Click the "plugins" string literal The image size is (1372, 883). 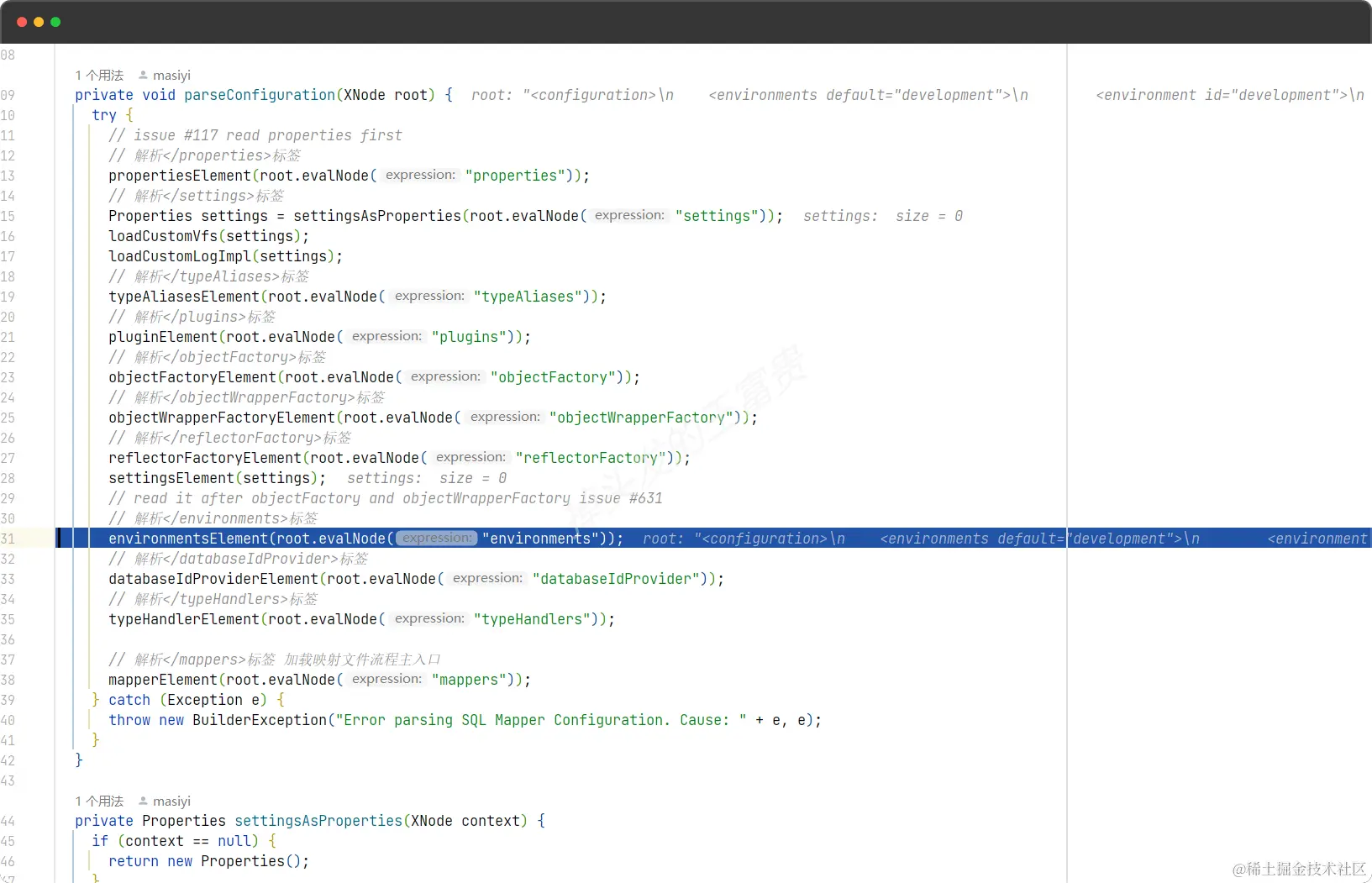[x=469, y=337]
